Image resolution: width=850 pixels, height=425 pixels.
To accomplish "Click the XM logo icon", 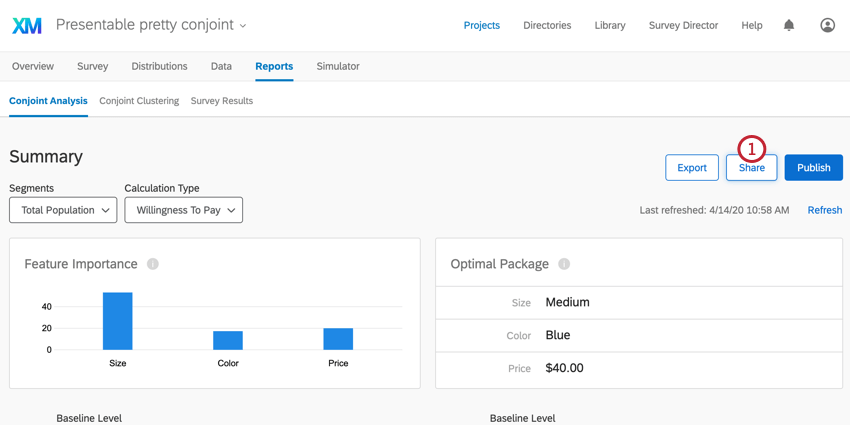I will (27, 26).
